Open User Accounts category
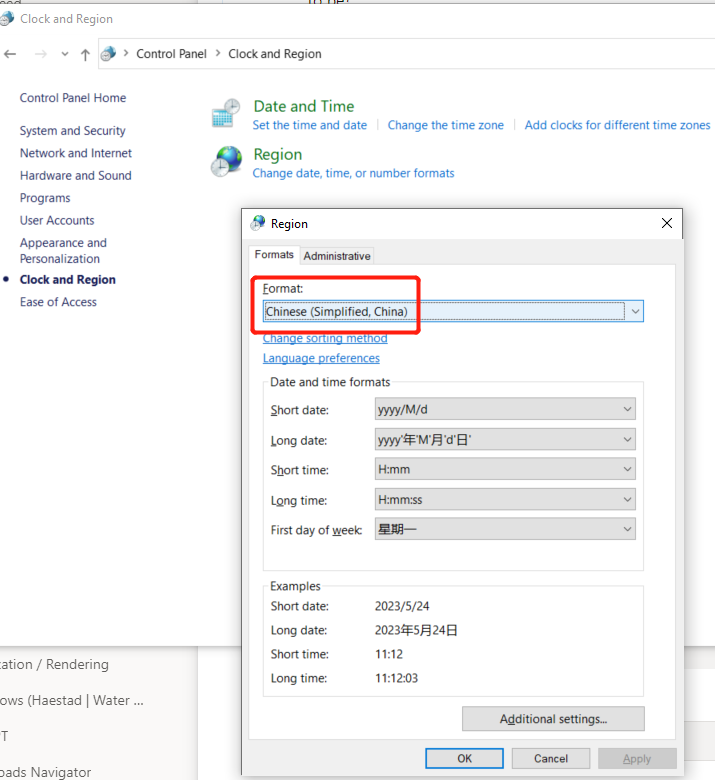715x780 pixels. point(57,220)
